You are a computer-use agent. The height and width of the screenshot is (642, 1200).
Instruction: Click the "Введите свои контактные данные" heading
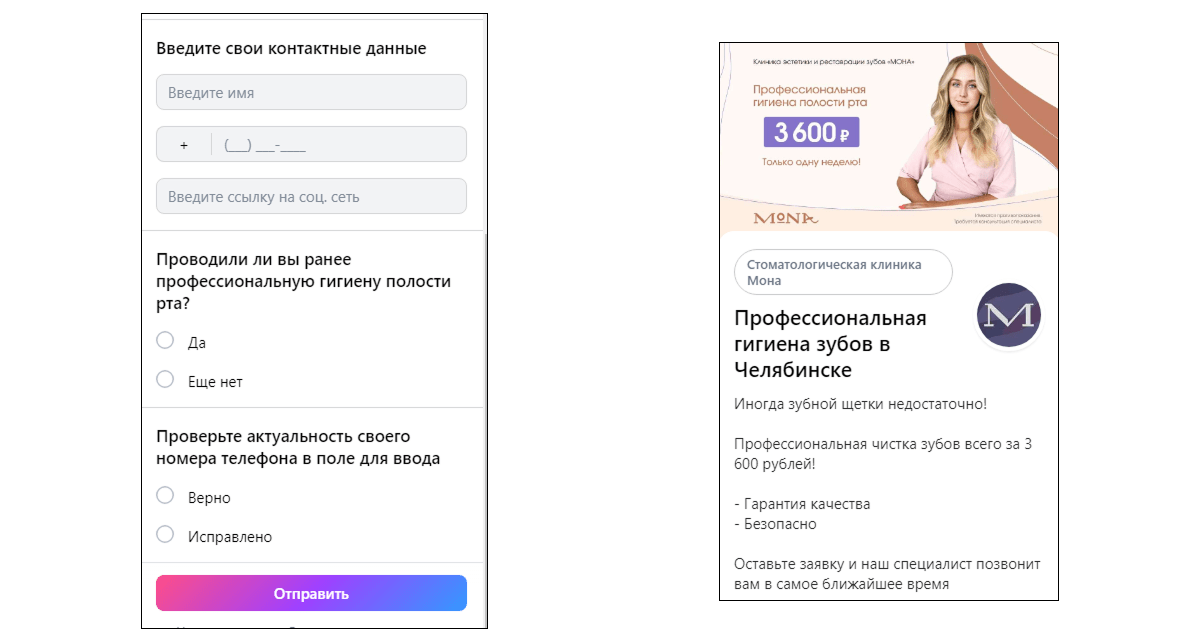point(291,48)
